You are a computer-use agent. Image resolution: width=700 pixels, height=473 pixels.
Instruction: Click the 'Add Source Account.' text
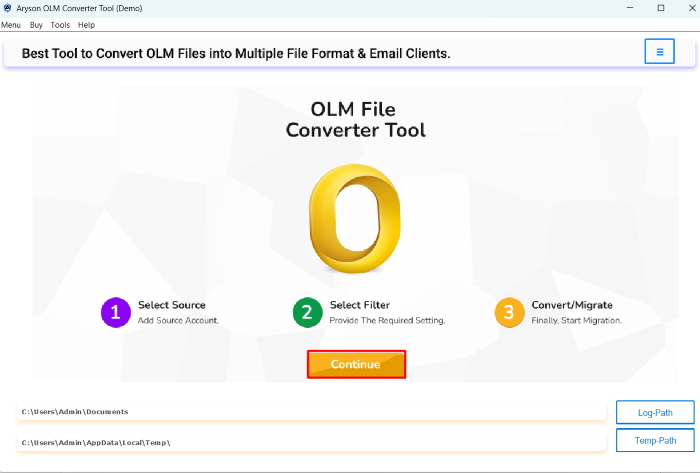(x=178, y=320)
